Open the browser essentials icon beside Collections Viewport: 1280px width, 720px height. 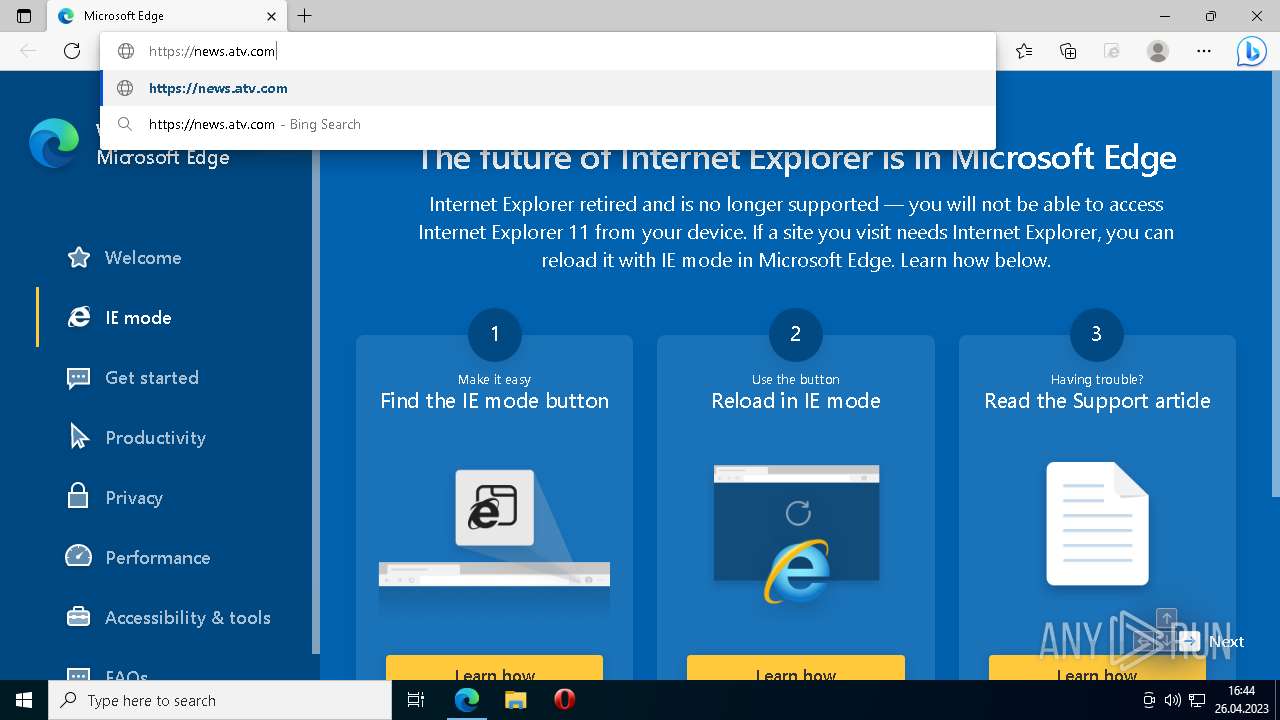click(x=1112, y=51)
